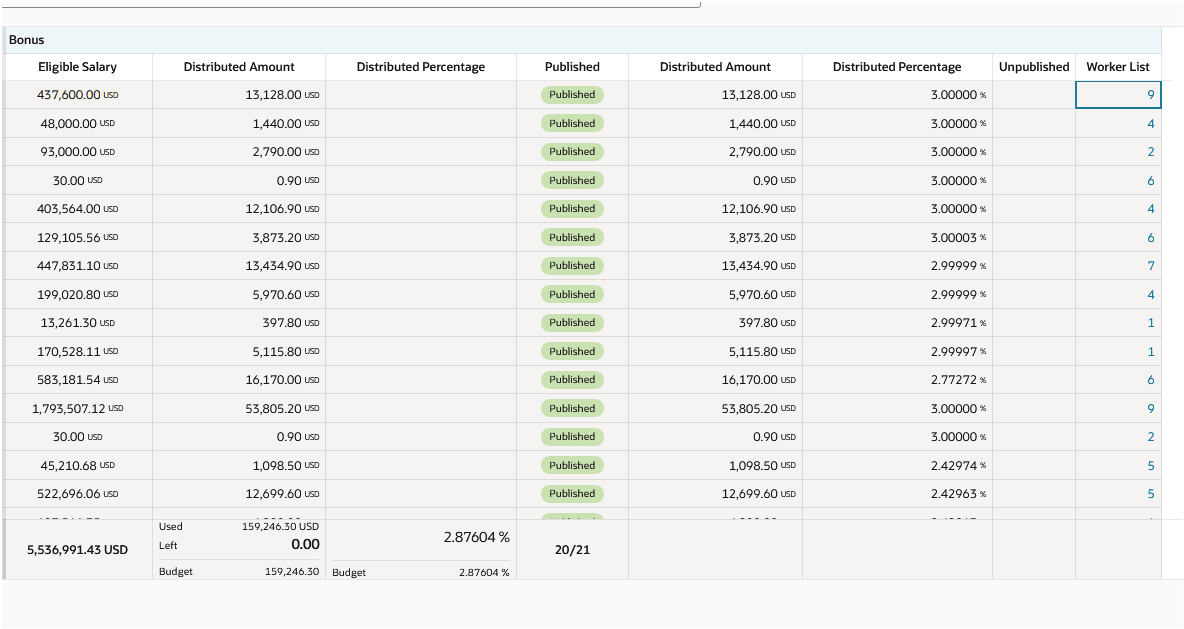Select eligible salary cell 170,528.11 USD
Viewport: 1184px width, 629px height.
pyautogui.click(x=78, y=352)
